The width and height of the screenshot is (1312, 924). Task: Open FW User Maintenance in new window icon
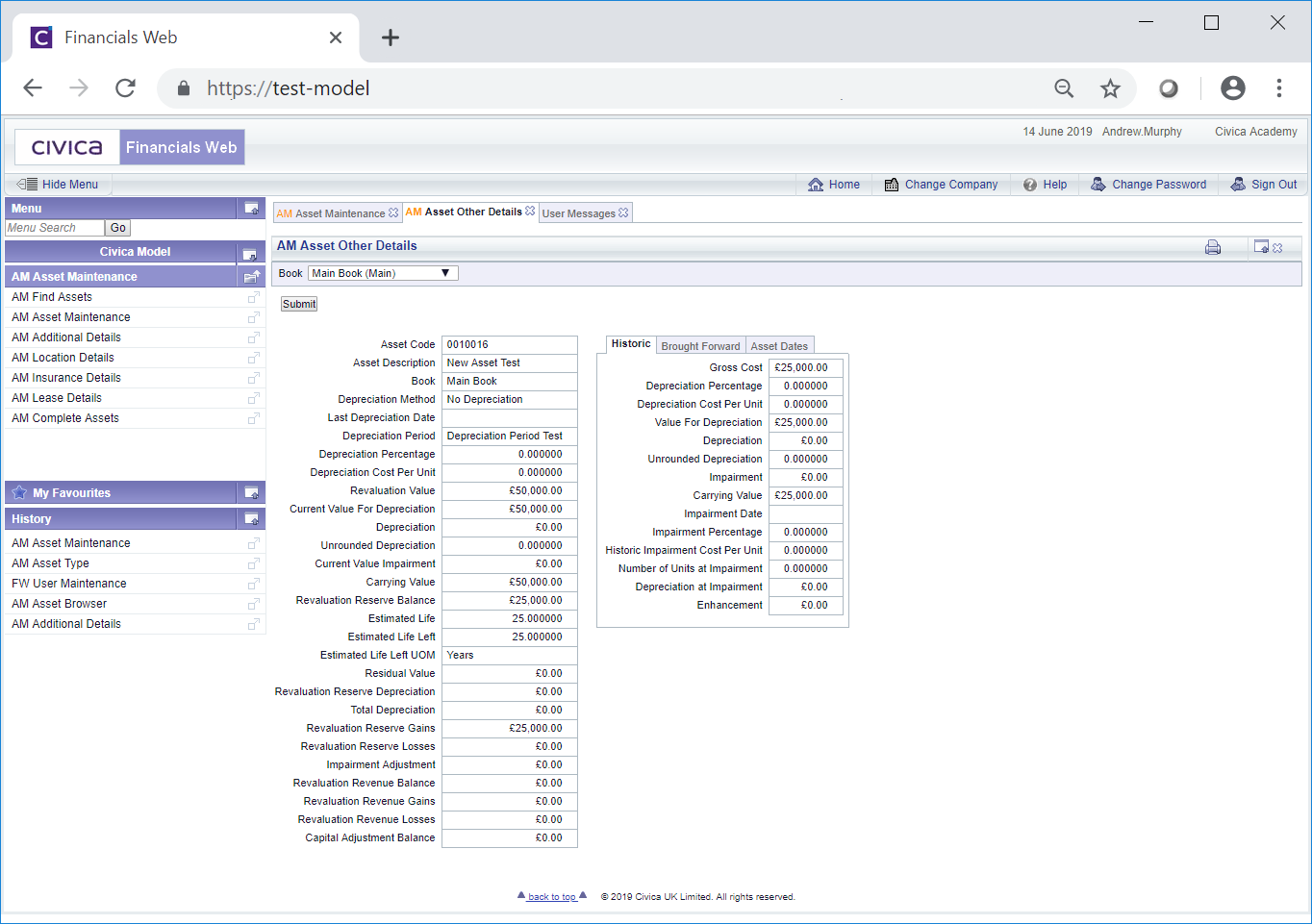click(x=254, y=584)
